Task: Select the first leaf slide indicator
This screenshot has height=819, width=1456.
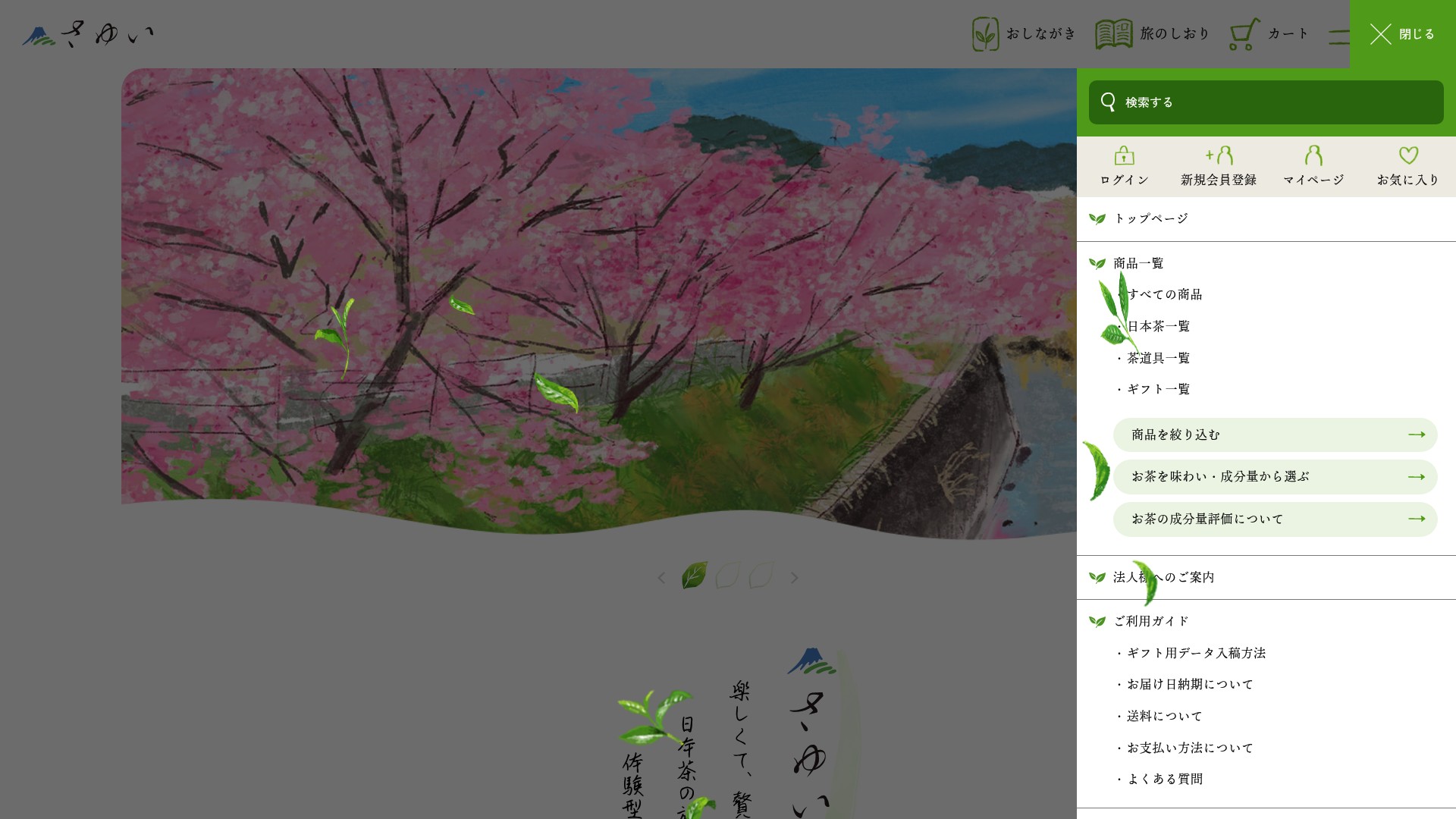Action: click(694, 576)
